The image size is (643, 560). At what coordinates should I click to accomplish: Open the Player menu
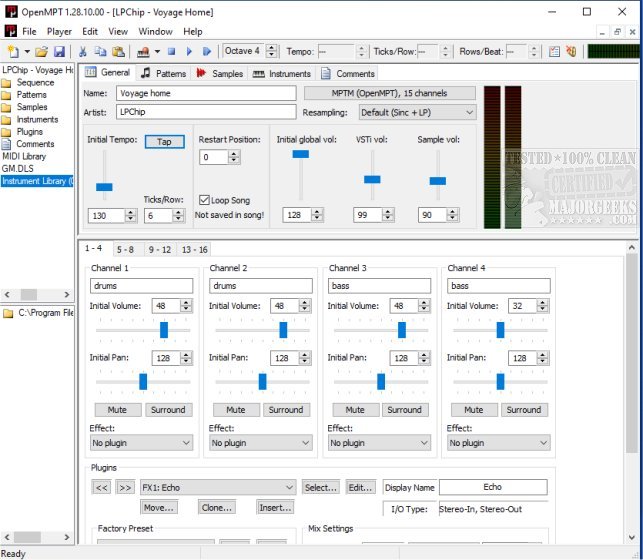coord(59,31)
